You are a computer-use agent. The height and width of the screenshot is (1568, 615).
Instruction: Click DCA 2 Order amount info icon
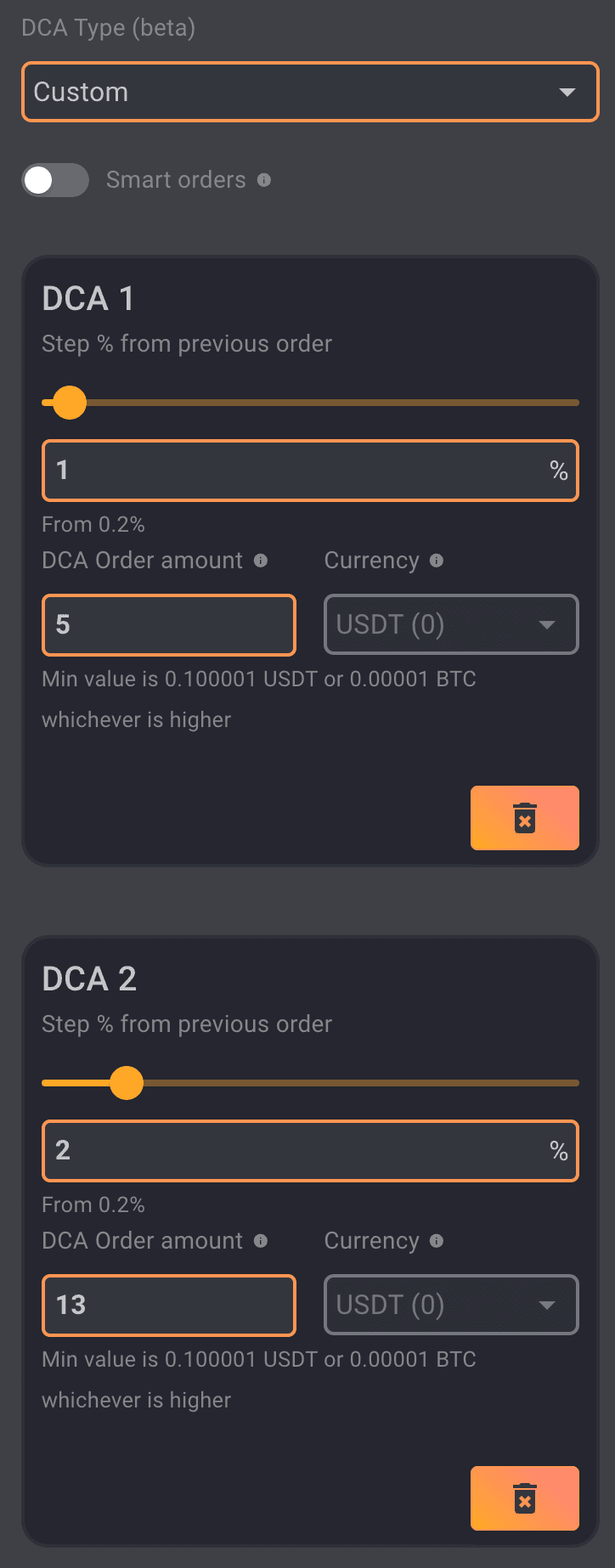(261, 1241)
